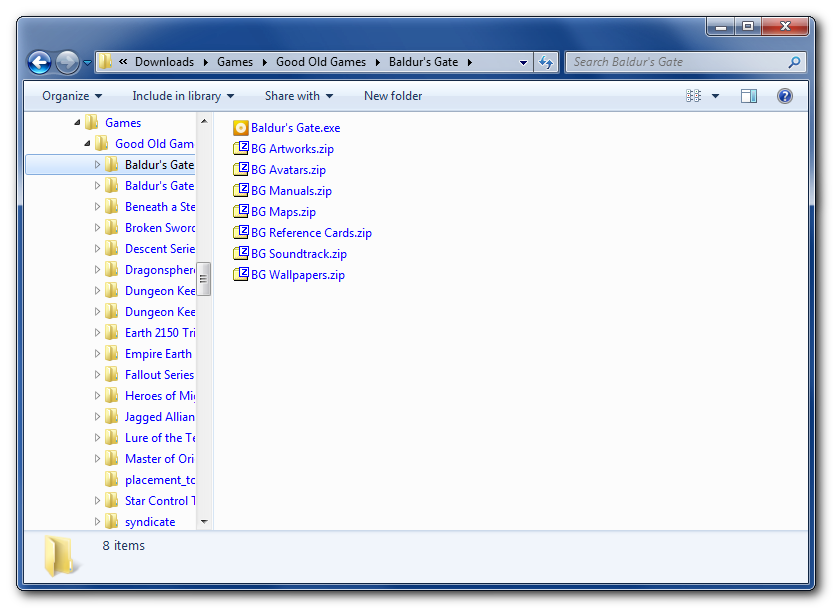The image size is (833, 608).
Task: Click the Search Baldur's Gate field
Action: pyautogui.click(x=678, y=62)
